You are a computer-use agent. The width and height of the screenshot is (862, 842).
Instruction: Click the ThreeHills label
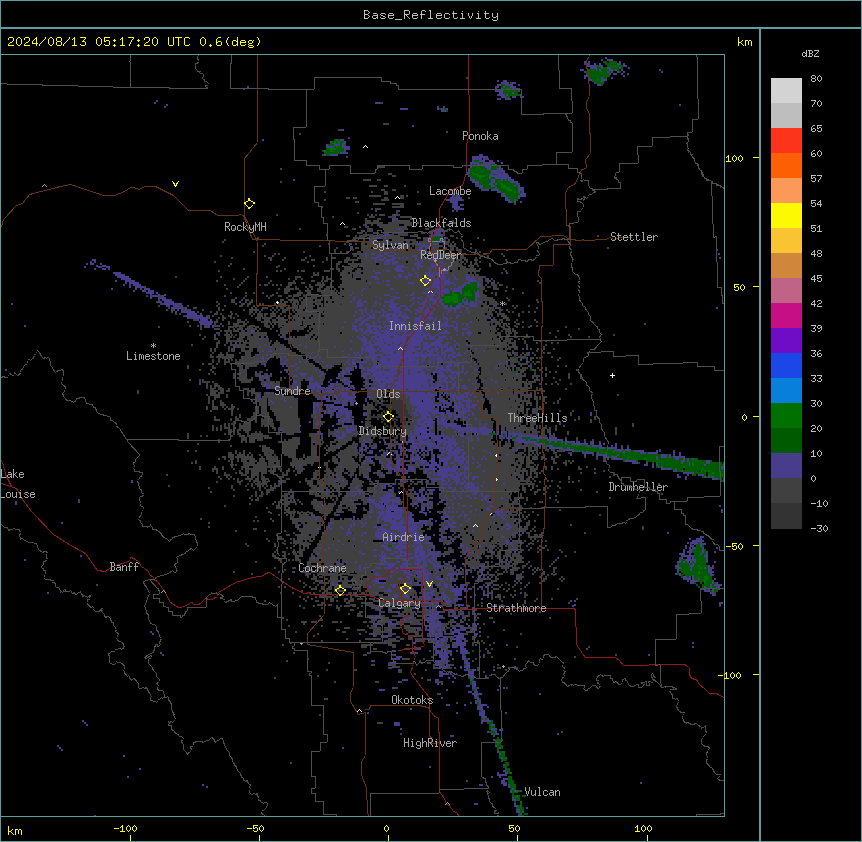[x=537, y=418]
